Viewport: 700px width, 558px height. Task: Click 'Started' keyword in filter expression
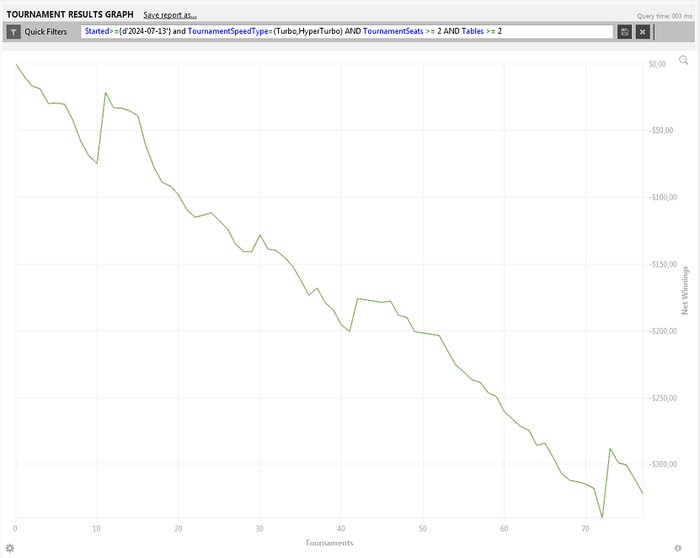click(x=97, y=31)
